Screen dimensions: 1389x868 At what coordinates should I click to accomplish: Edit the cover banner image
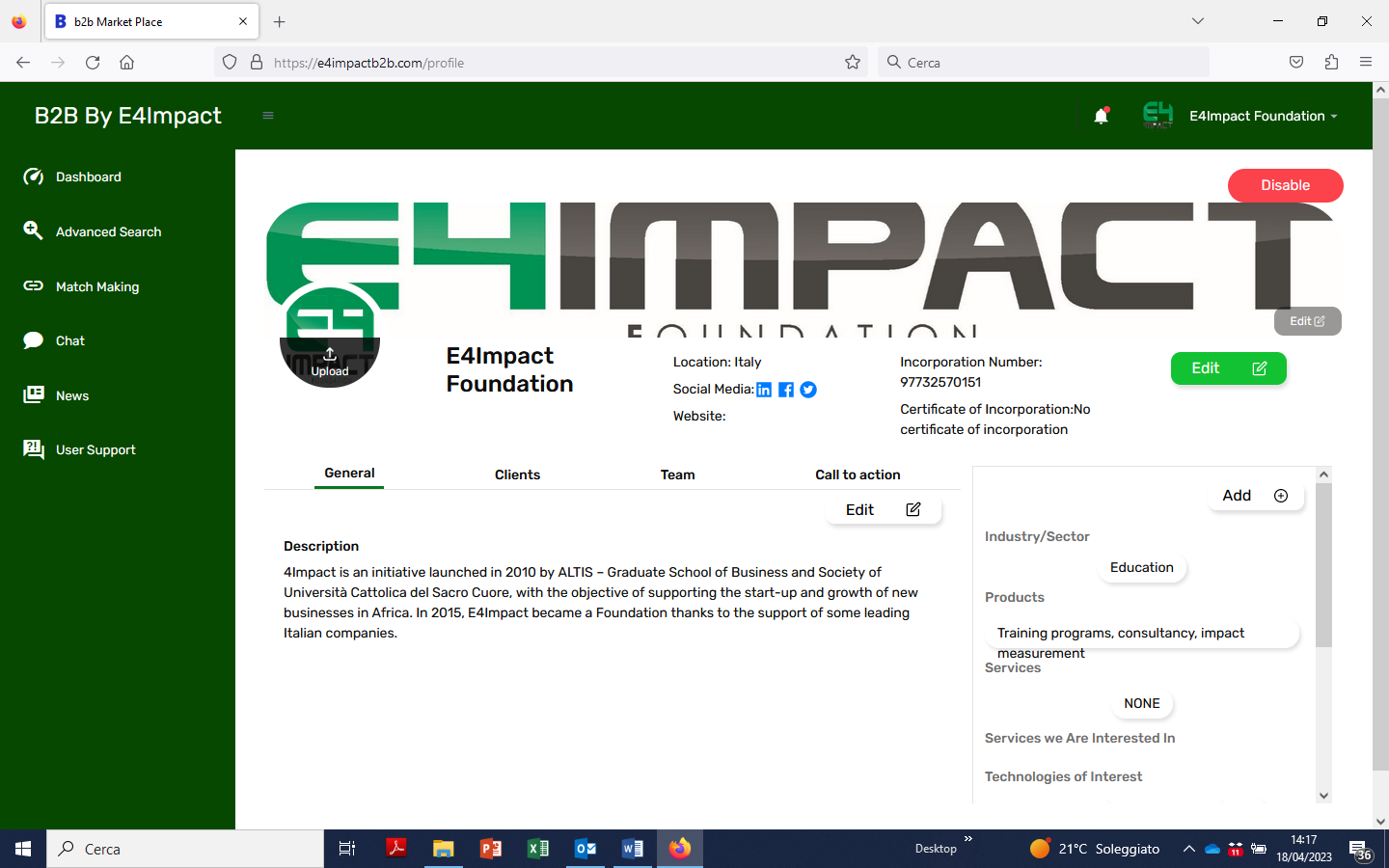(1307, 321)
